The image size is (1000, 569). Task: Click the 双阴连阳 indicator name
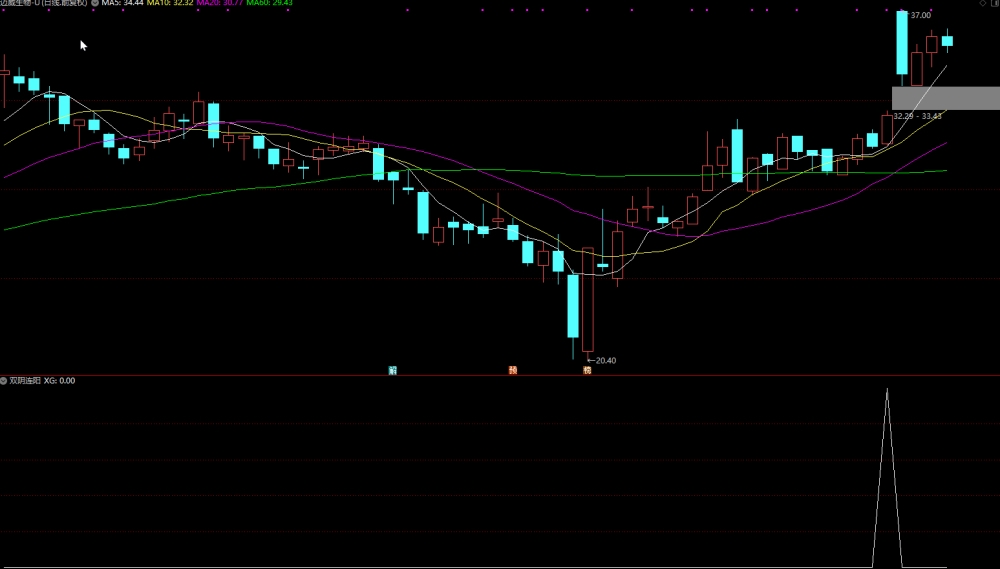click(x=25, y=381)
